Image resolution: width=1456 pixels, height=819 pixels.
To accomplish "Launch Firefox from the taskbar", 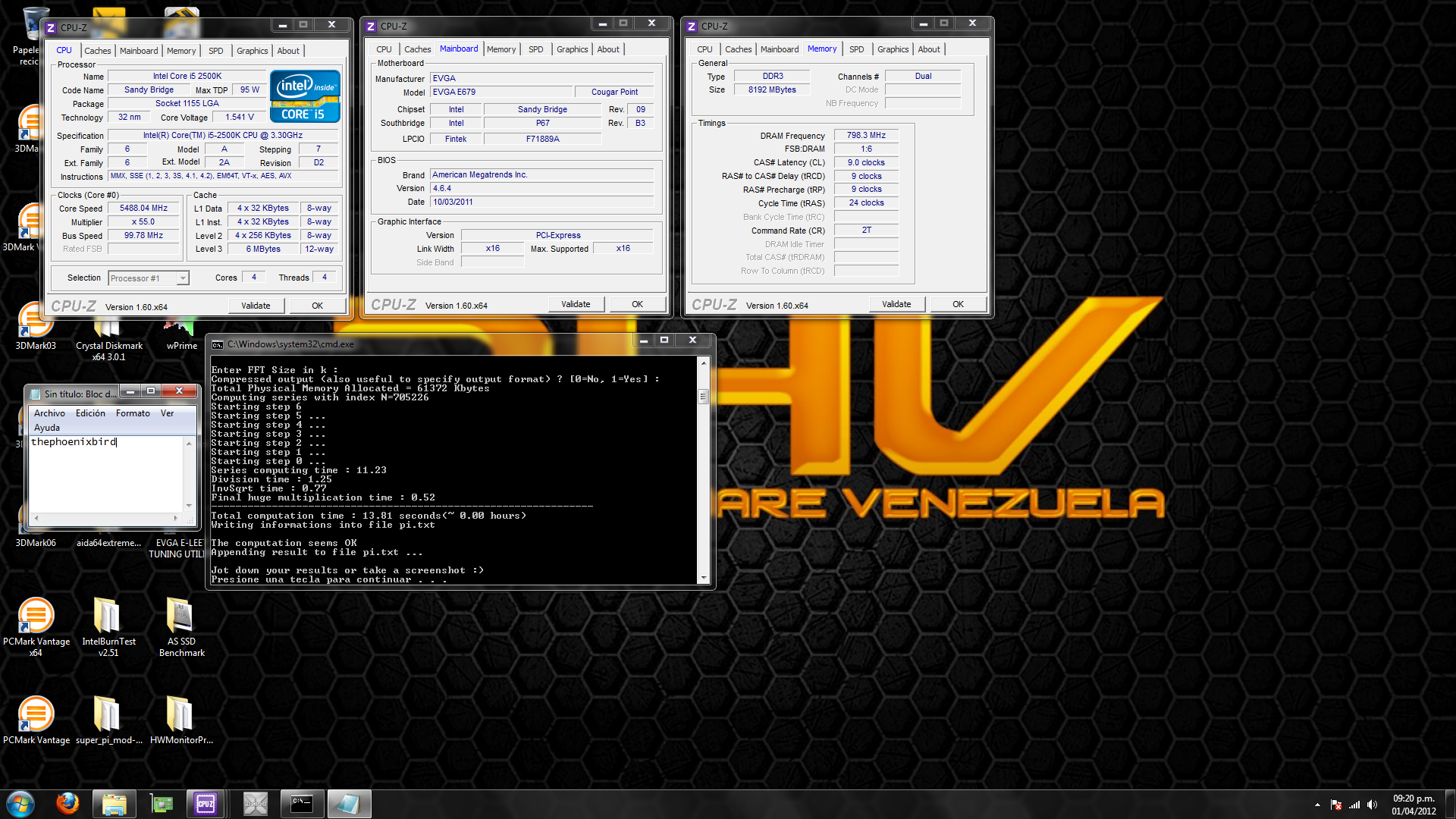I will (x=67, y=804).
